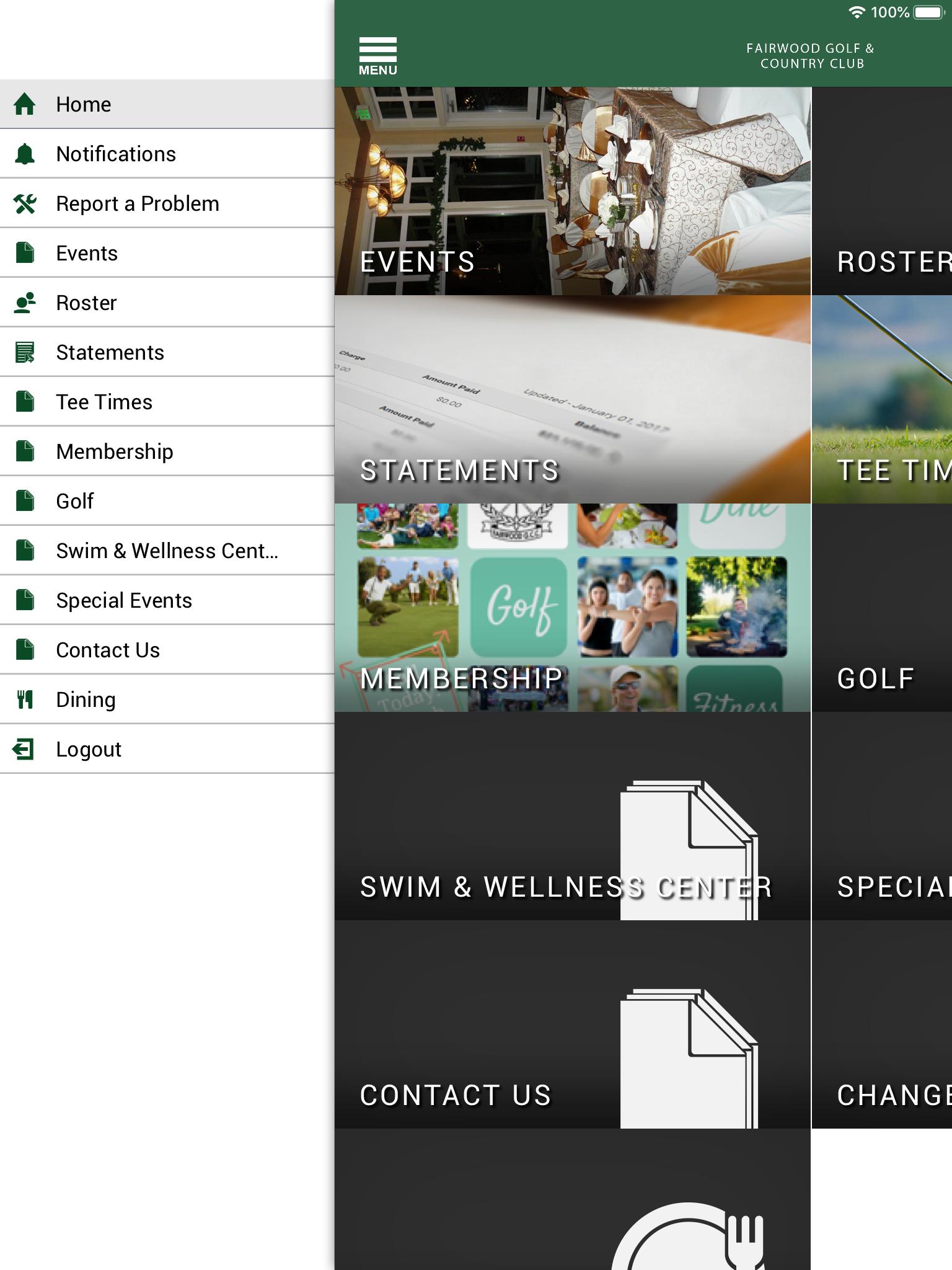The height and width of the screenshot is (1270, 952).
Task: Tap the CONTACT US tile label
Action: click(456, 1095)
